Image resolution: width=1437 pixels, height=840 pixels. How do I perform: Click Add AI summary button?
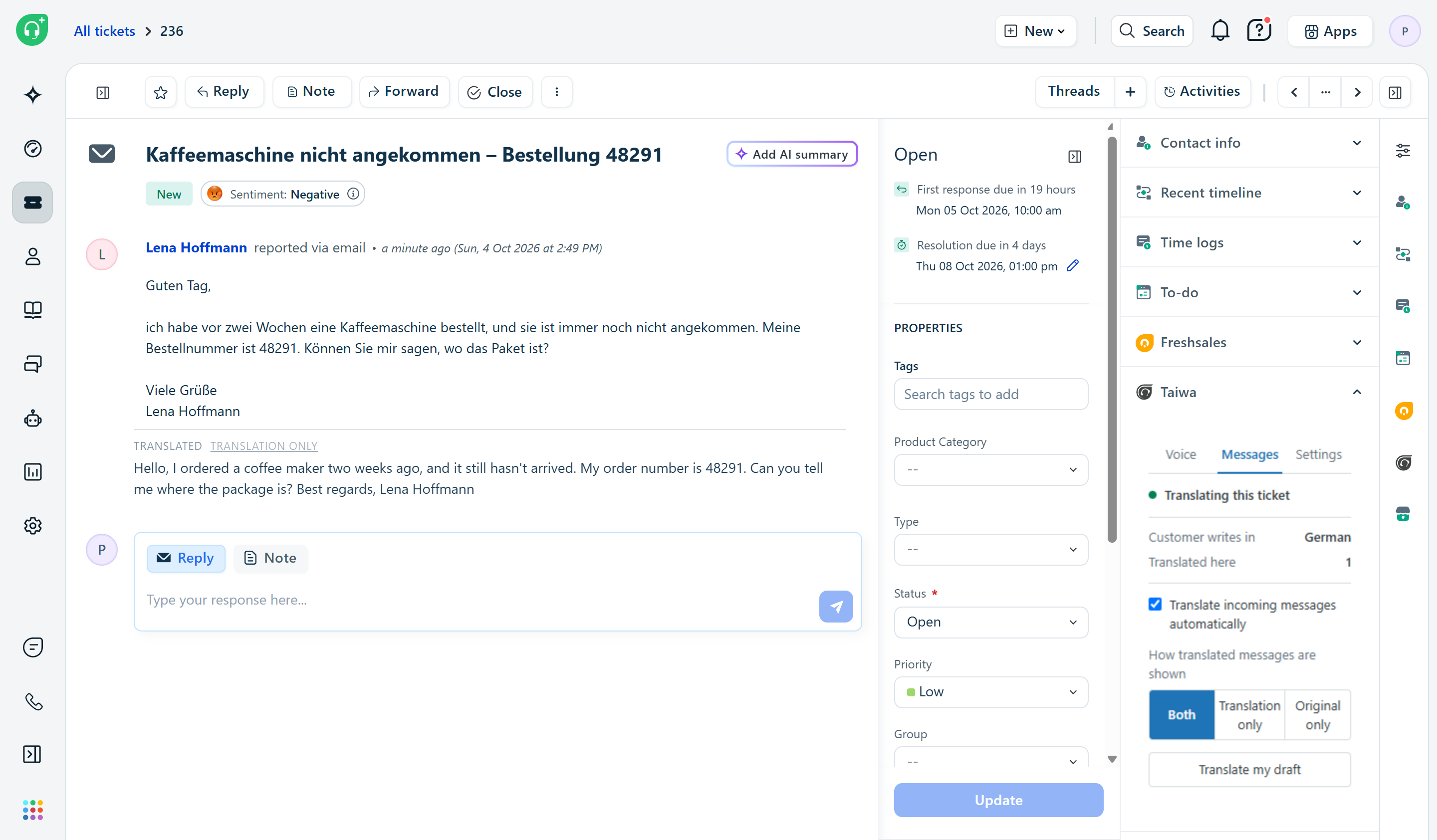click(792, 154)
